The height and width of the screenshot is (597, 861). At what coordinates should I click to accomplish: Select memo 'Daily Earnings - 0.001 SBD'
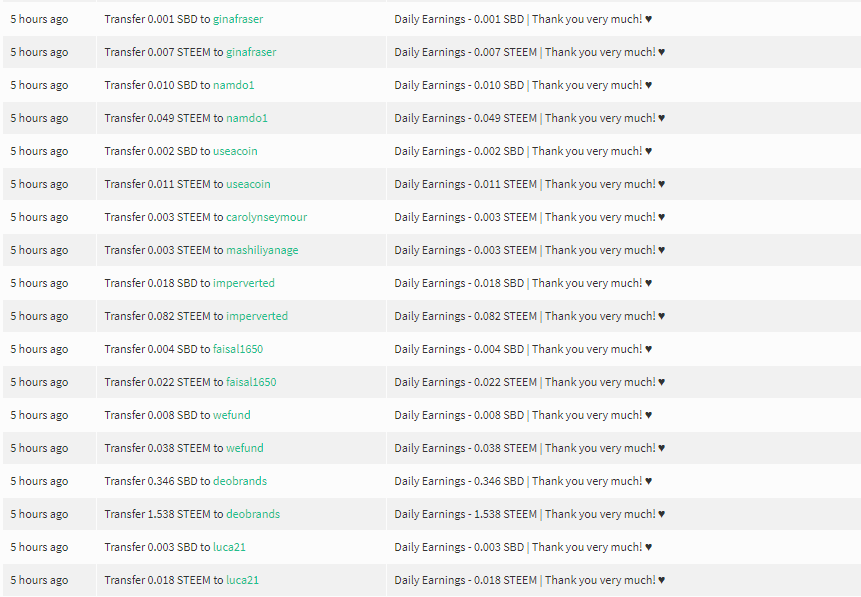coord(459,19)
